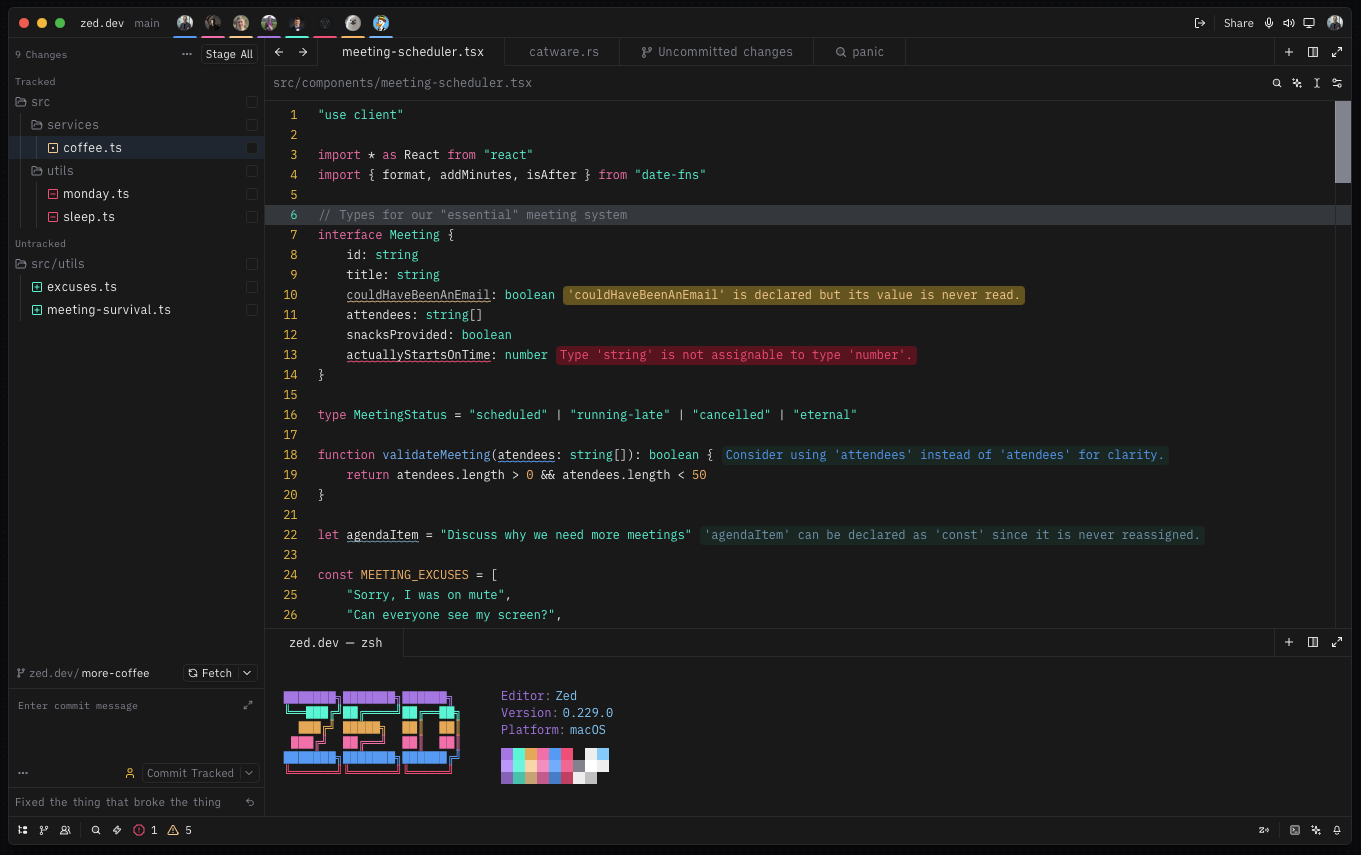Open the project panel from the status bar
Image resolution: width=1361 pixels, height=855 pixels.
point(23,830)
